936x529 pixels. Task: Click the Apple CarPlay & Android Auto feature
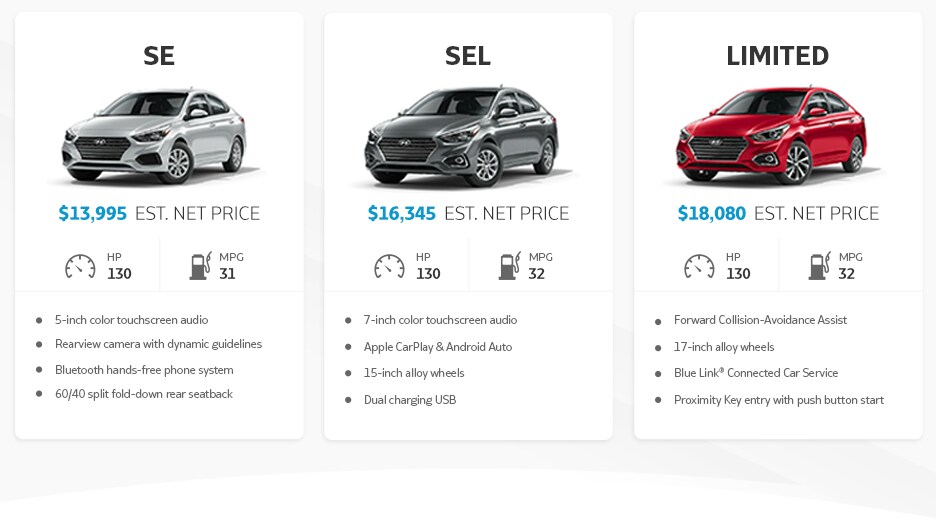pyautogui.click(x=438, y=347)
